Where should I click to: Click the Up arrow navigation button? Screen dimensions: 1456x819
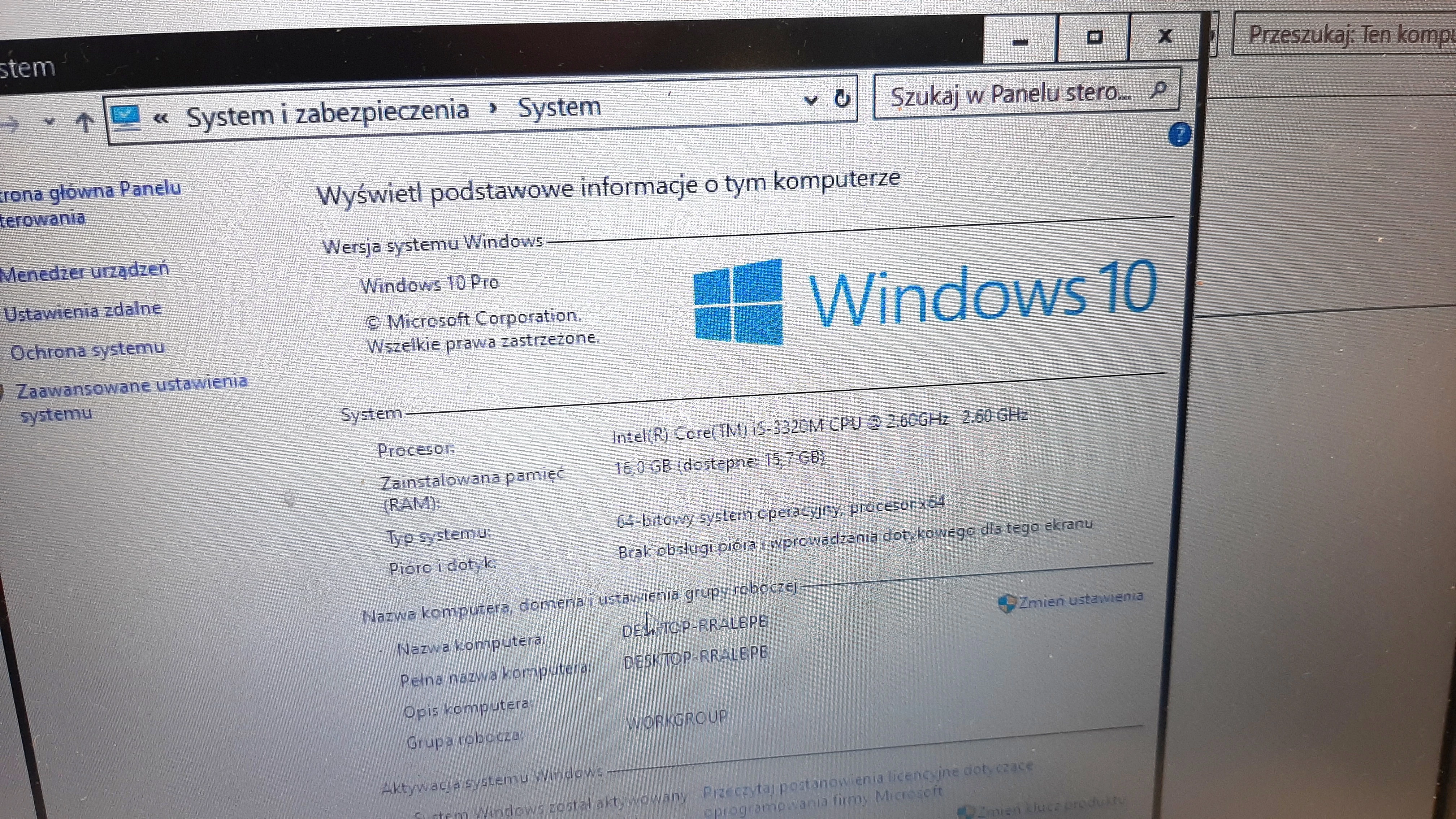[x=85, y=122]
